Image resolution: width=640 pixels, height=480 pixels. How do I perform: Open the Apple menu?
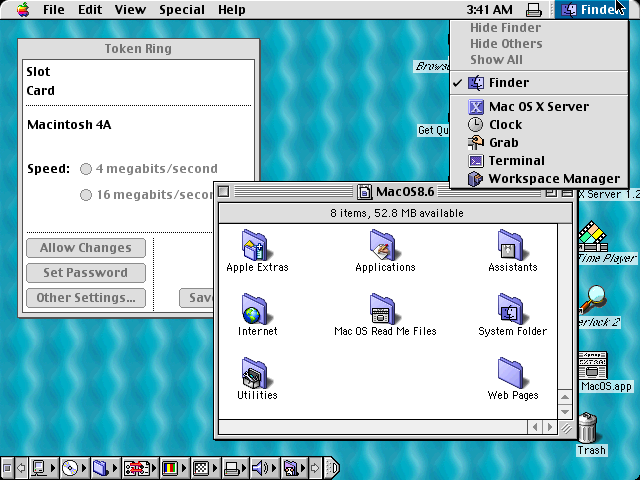[22, 9]
